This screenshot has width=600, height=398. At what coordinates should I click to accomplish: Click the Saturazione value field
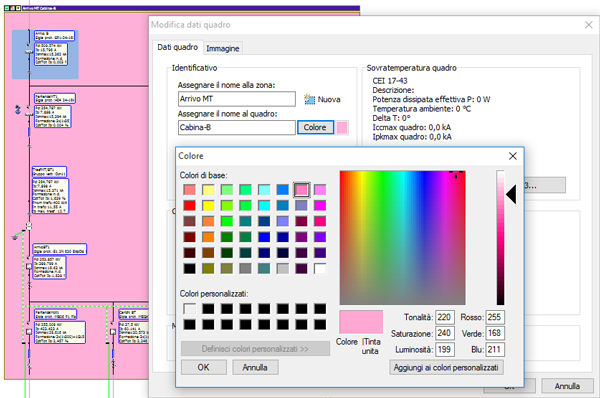445,333
